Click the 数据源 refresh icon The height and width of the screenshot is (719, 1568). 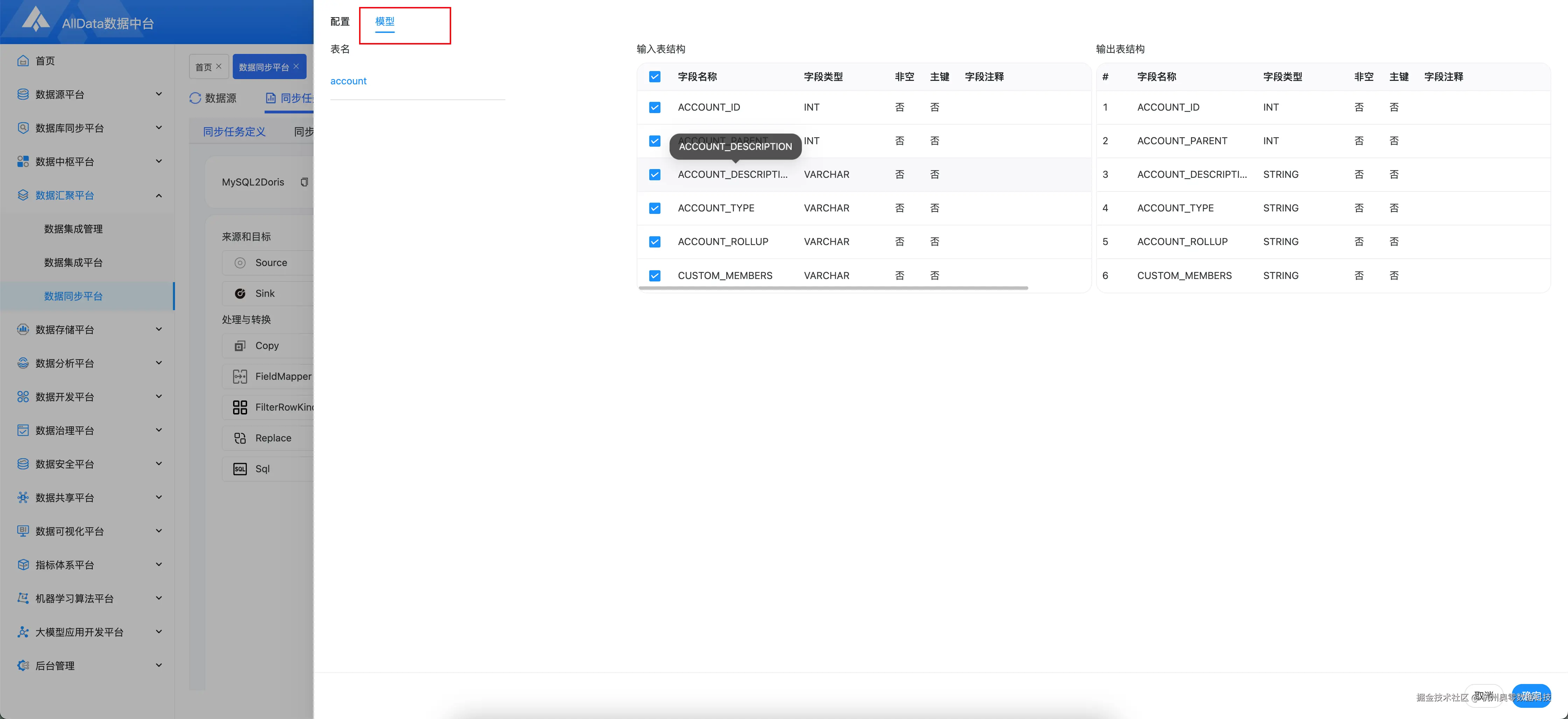pos(195,98)
